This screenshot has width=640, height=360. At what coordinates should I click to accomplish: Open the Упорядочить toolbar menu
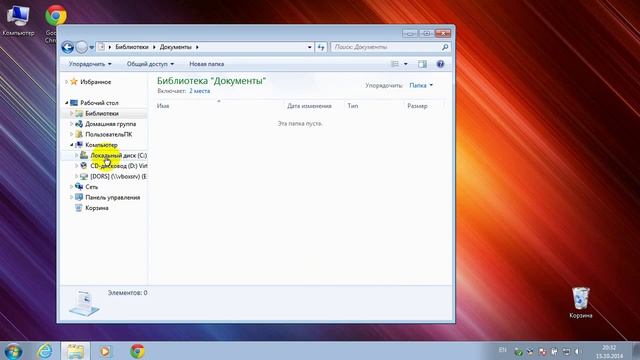(90, 64)
